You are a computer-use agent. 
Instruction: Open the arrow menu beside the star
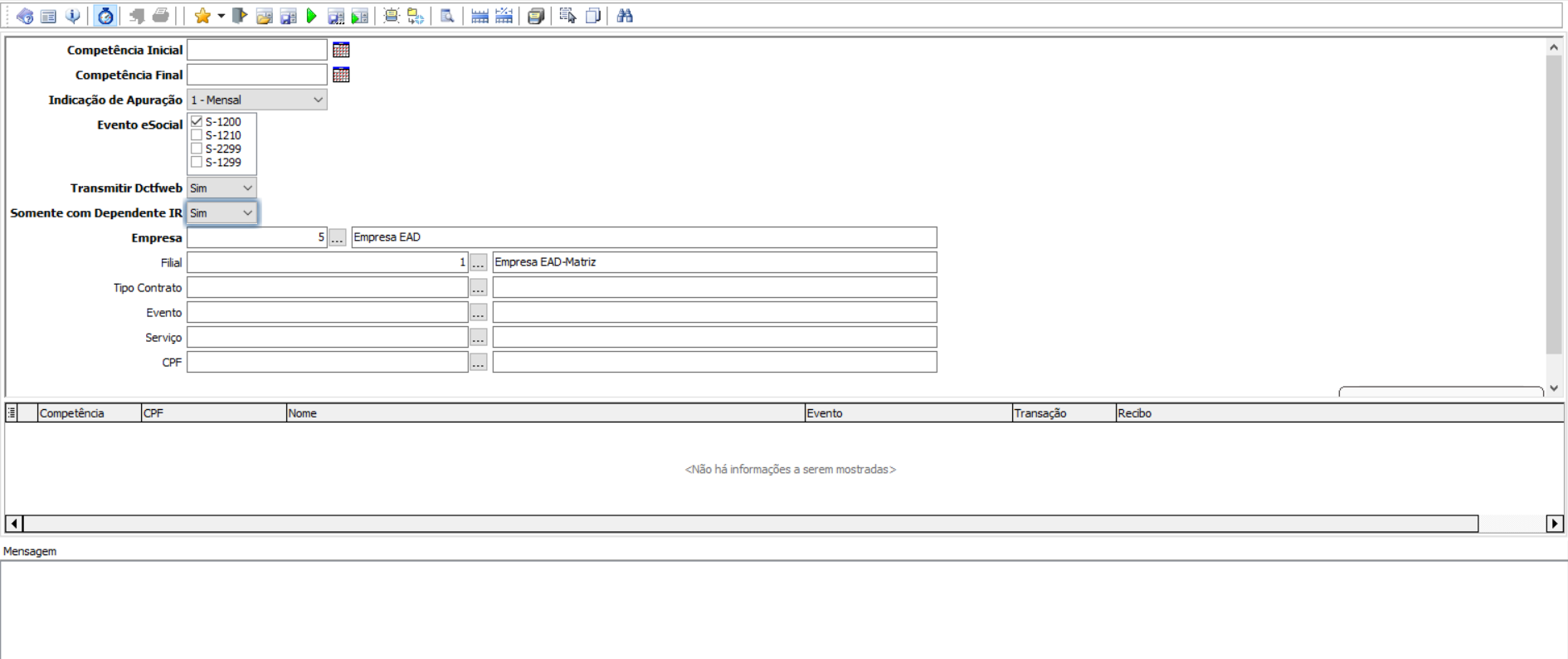[222, 16]
